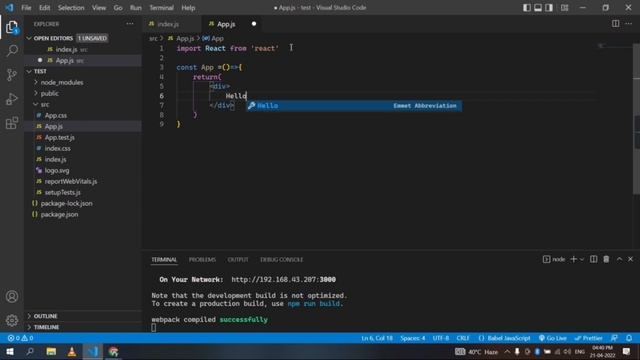
Task: Open setupTests.js in file tree
Action: click(83, 193)
